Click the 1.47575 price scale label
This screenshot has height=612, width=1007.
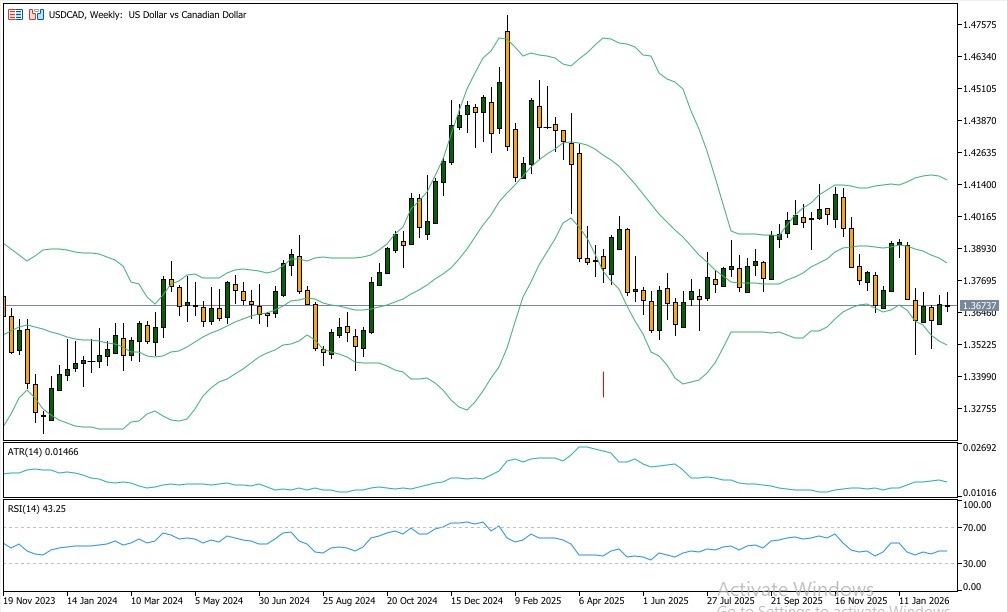(x=980, y=24)
